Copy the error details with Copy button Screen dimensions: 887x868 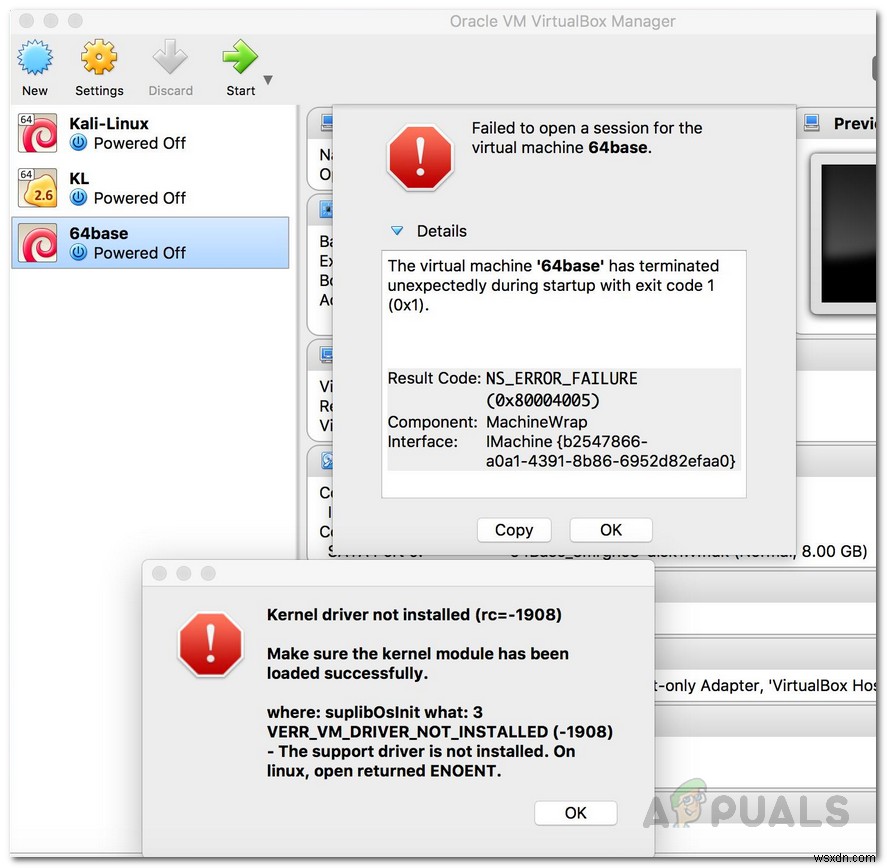click(514, 530)
